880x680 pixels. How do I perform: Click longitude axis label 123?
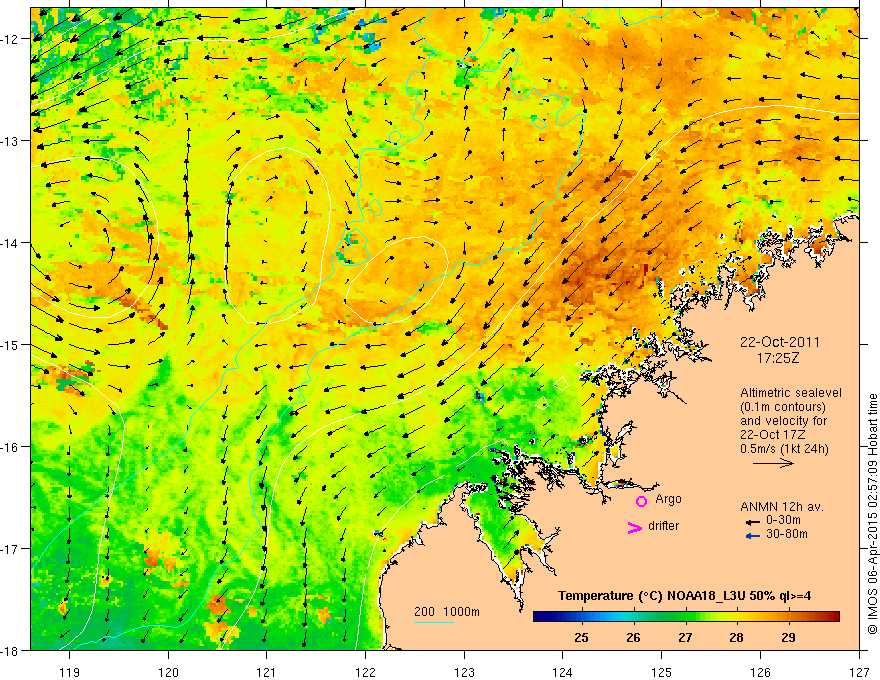464,672
